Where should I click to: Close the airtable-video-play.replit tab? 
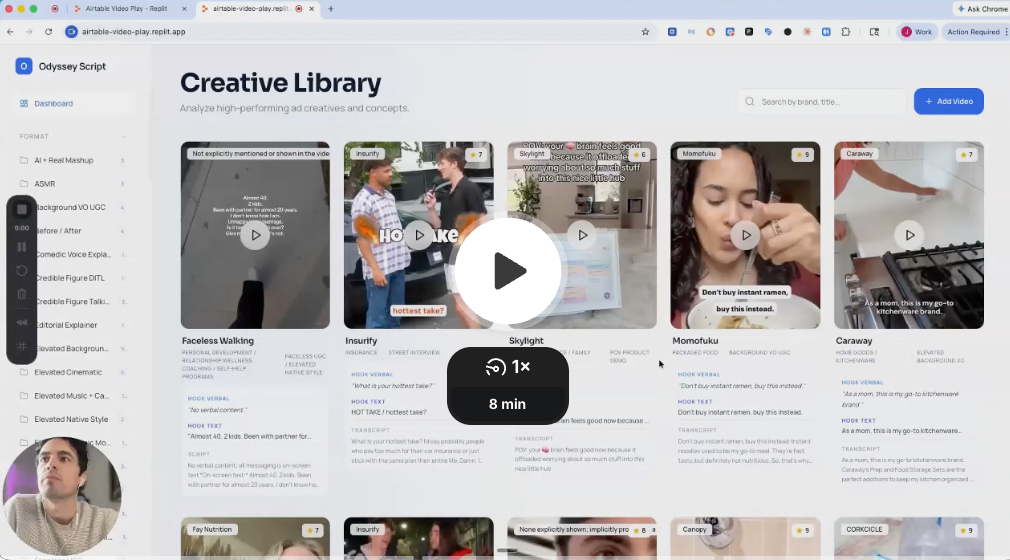click(312, 9)
